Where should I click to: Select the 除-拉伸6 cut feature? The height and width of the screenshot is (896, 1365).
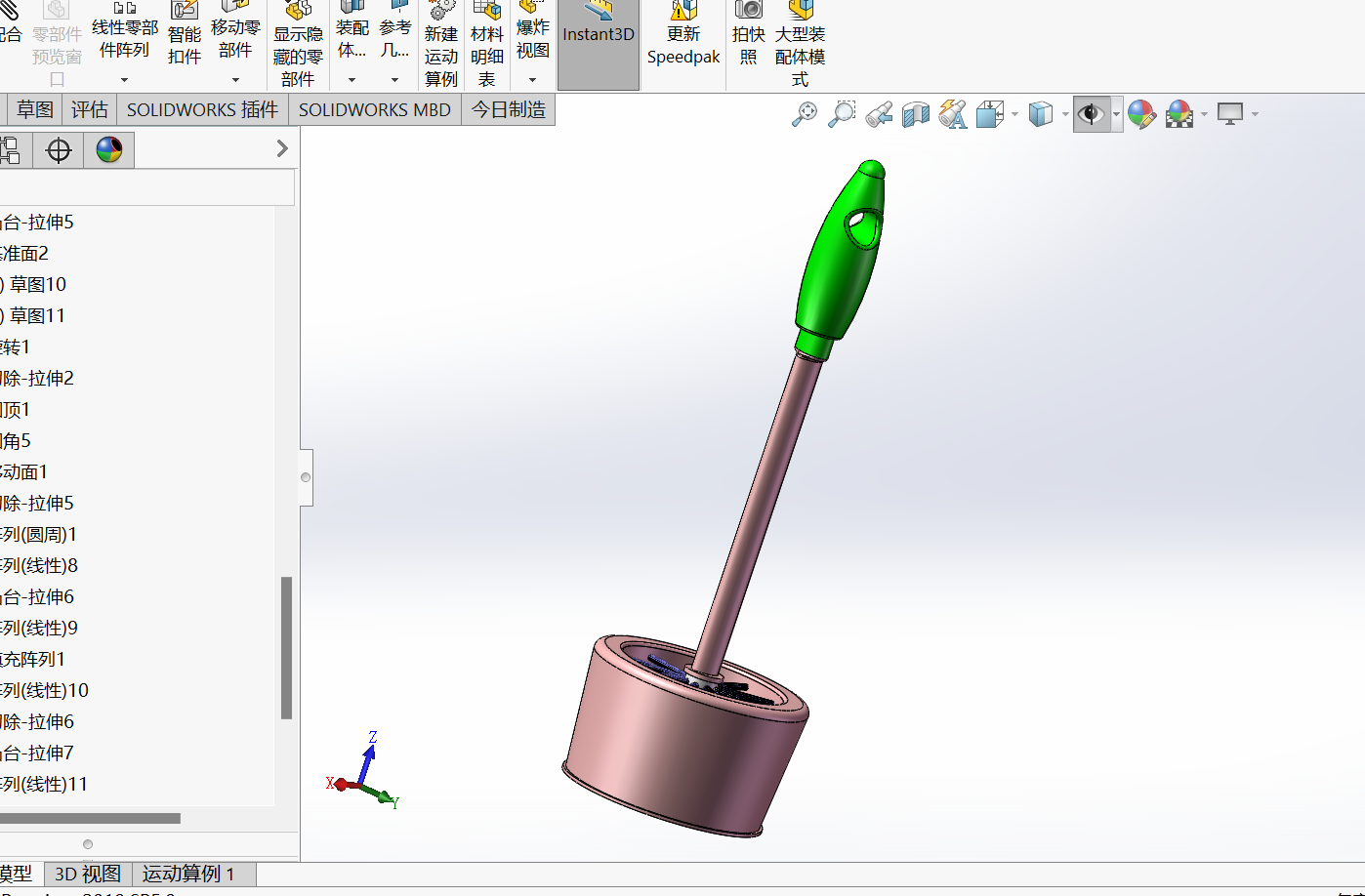[37, 721]
